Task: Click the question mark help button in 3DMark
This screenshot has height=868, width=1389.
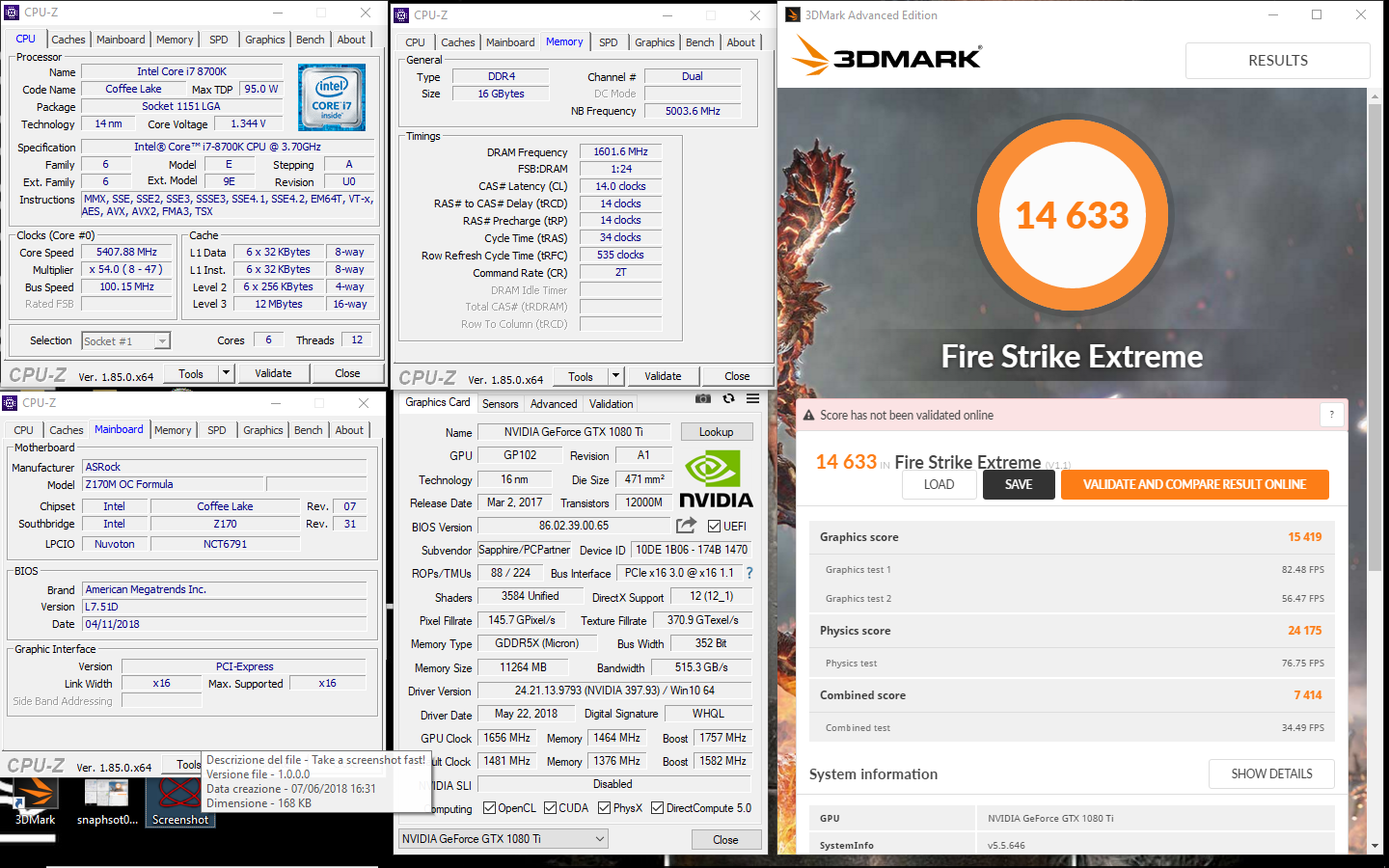Action: [x=1332, y=415]
